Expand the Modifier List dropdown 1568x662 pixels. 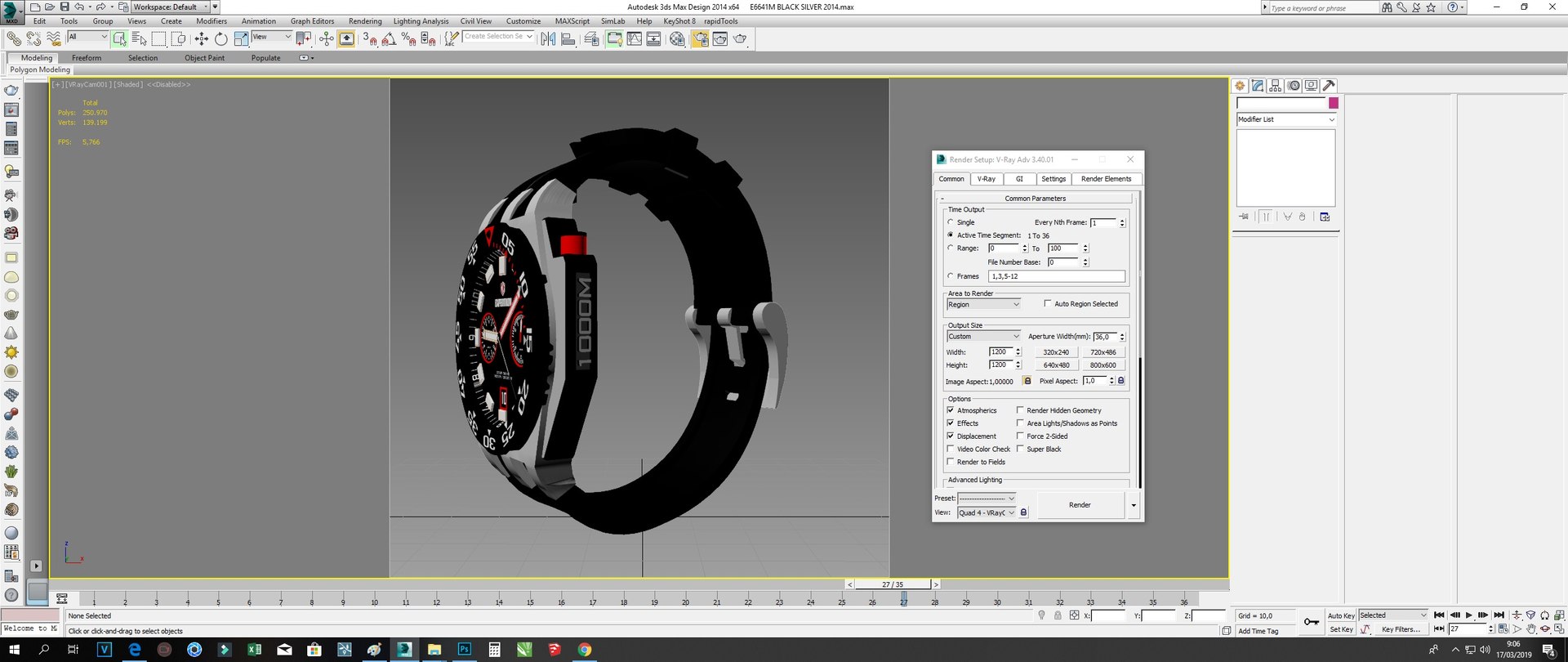(x=1286, y=119)
